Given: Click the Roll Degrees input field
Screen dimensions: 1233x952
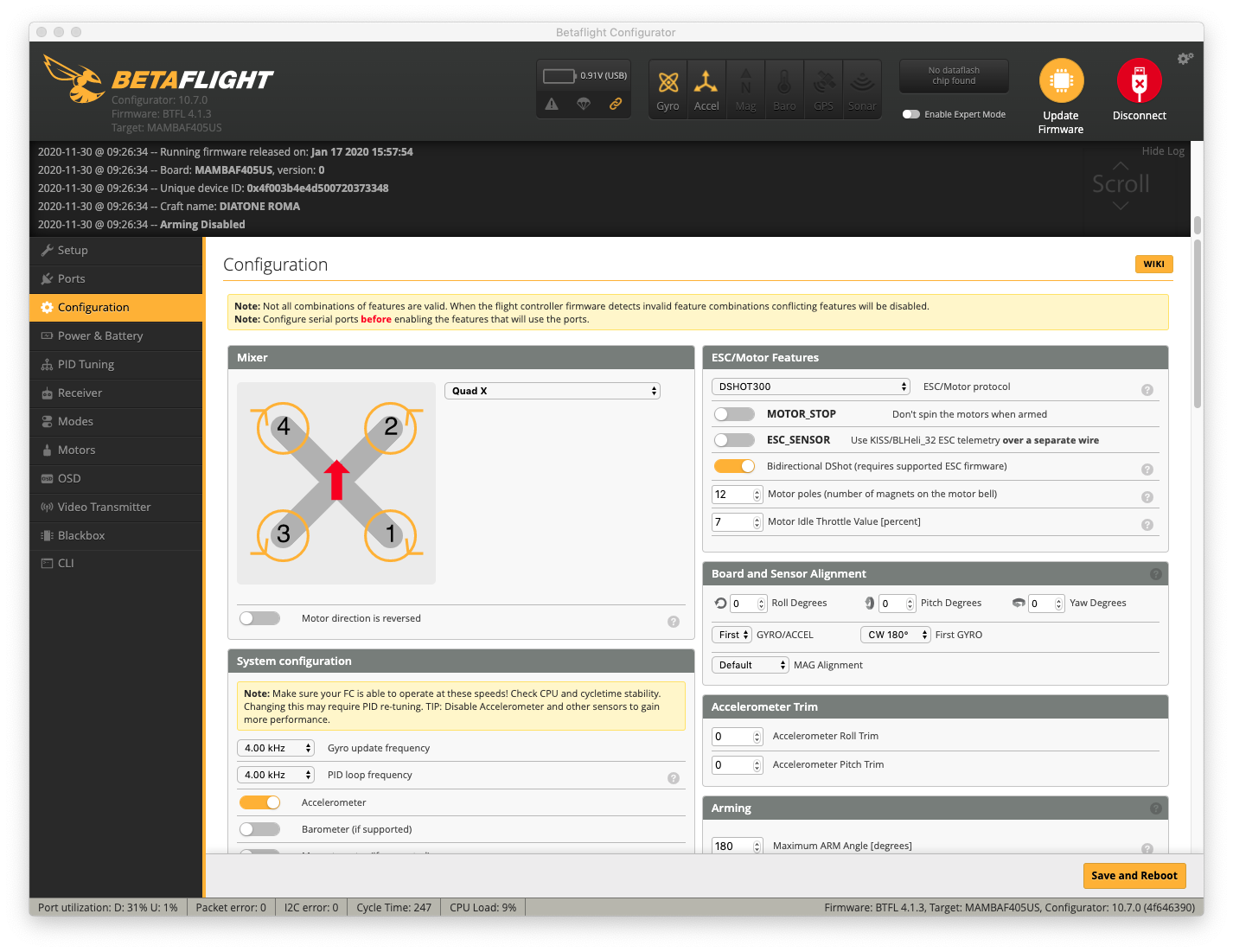Looking at the screenshot, I should click(x=748, y=604).
